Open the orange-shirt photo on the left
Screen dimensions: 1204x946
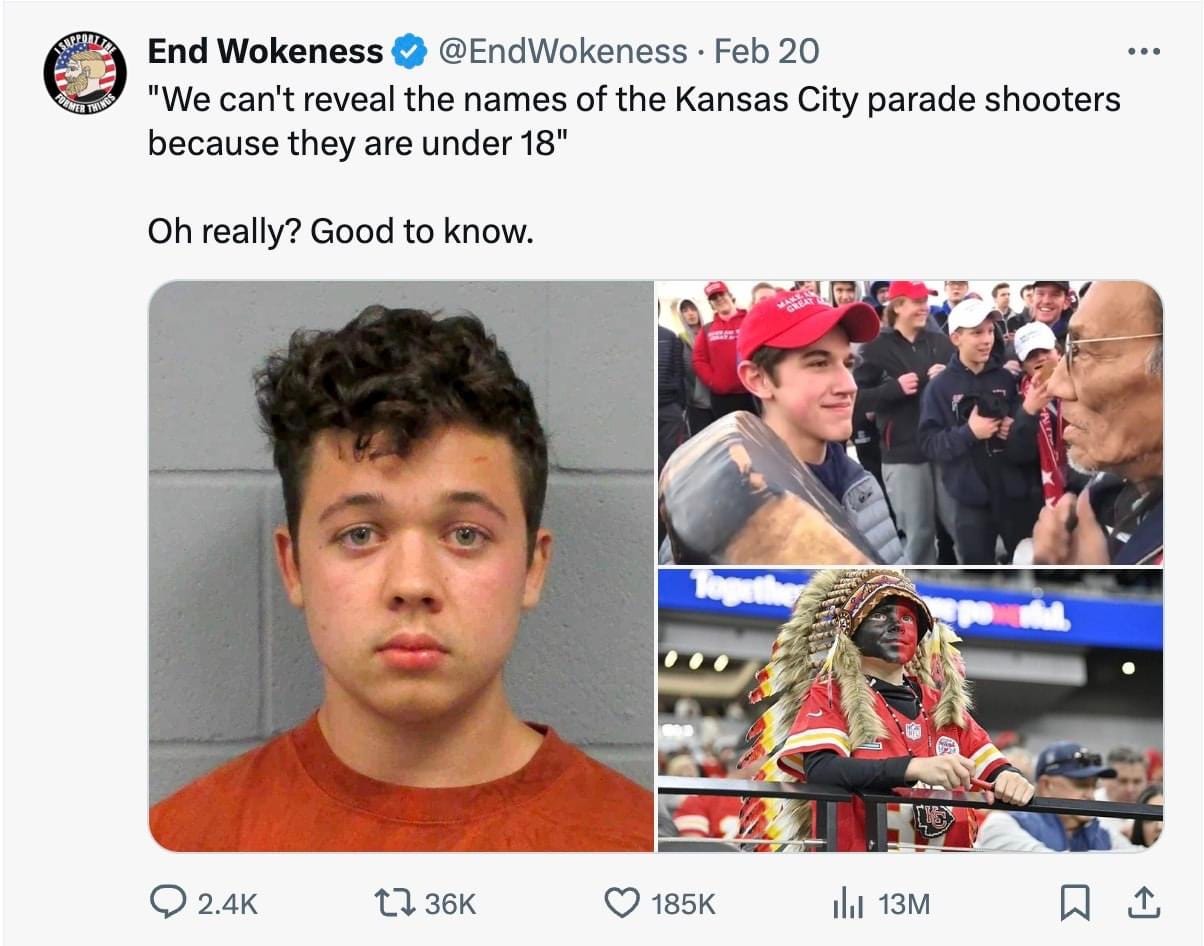[401, 566]
